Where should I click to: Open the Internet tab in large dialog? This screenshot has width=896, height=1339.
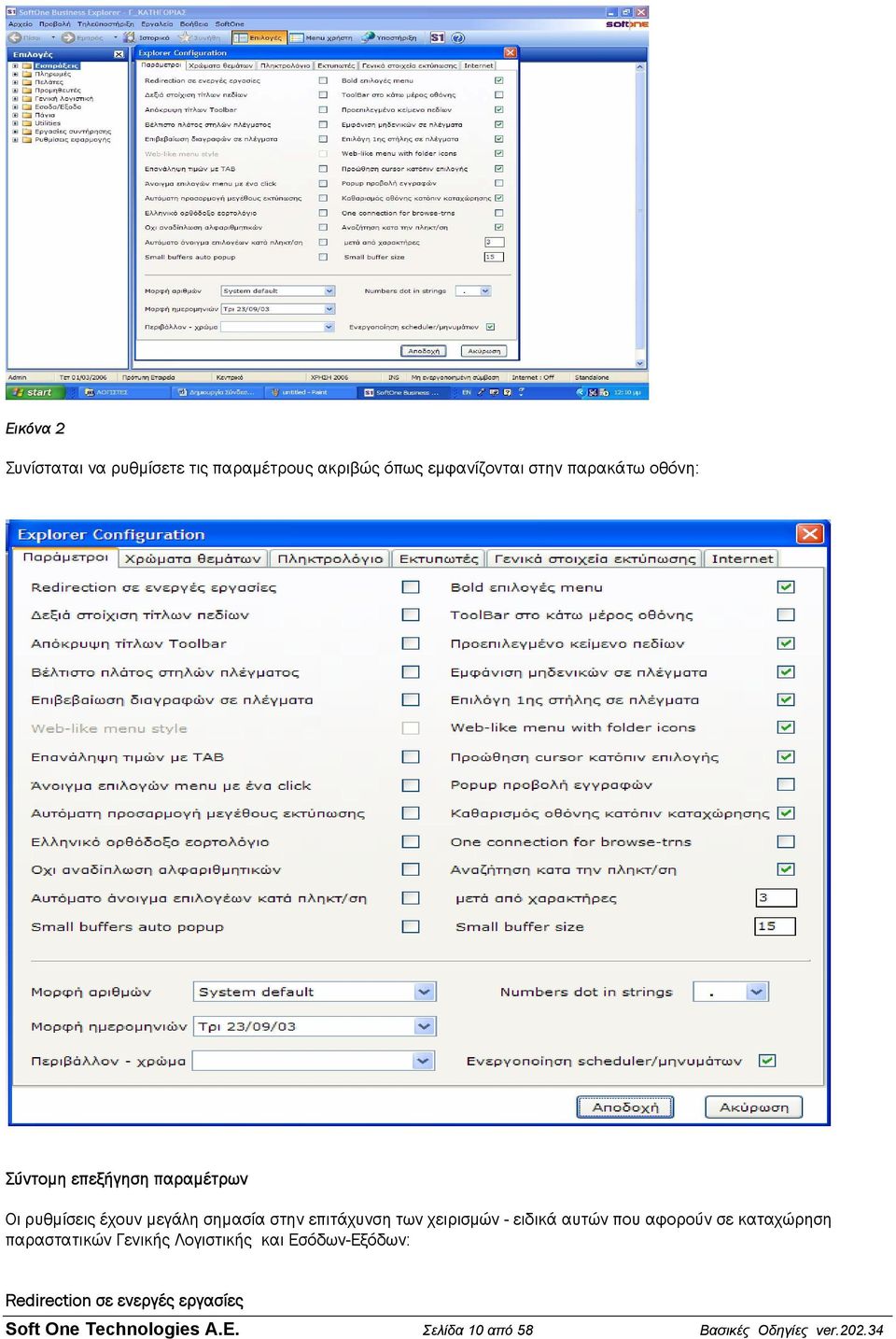[742, 558]
